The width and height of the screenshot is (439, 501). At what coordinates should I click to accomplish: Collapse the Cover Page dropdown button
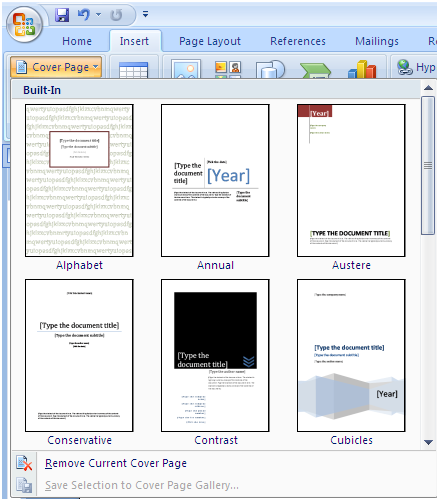[56, 67]
